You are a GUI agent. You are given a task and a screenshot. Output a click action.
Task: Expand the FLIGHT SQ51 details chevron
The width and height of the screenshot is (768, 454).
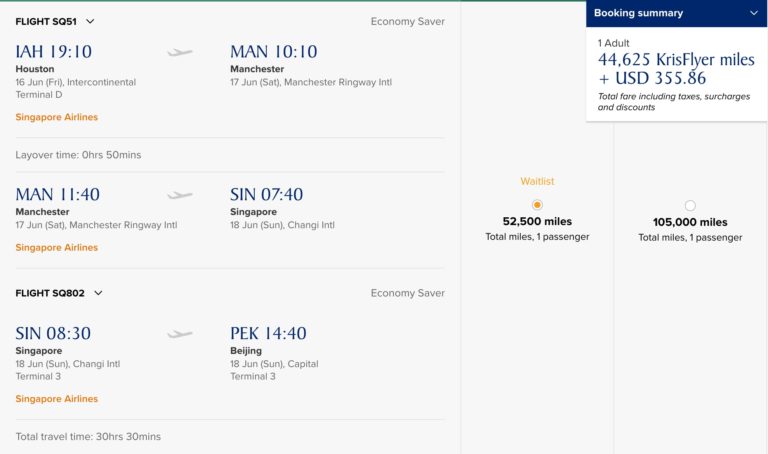[x=90, y=21]
